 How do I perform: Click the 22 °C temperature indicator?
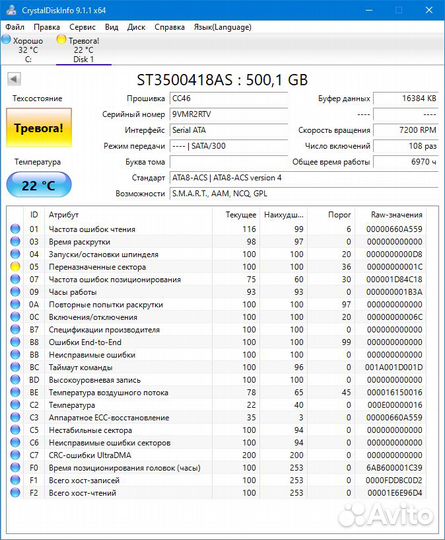[x=39, y=185]
